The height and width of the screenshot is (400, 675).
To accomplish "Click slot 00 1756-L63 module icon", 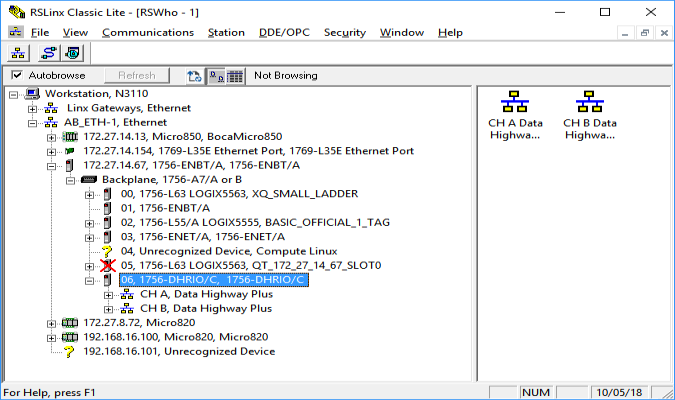I will [x=108, y=194].
